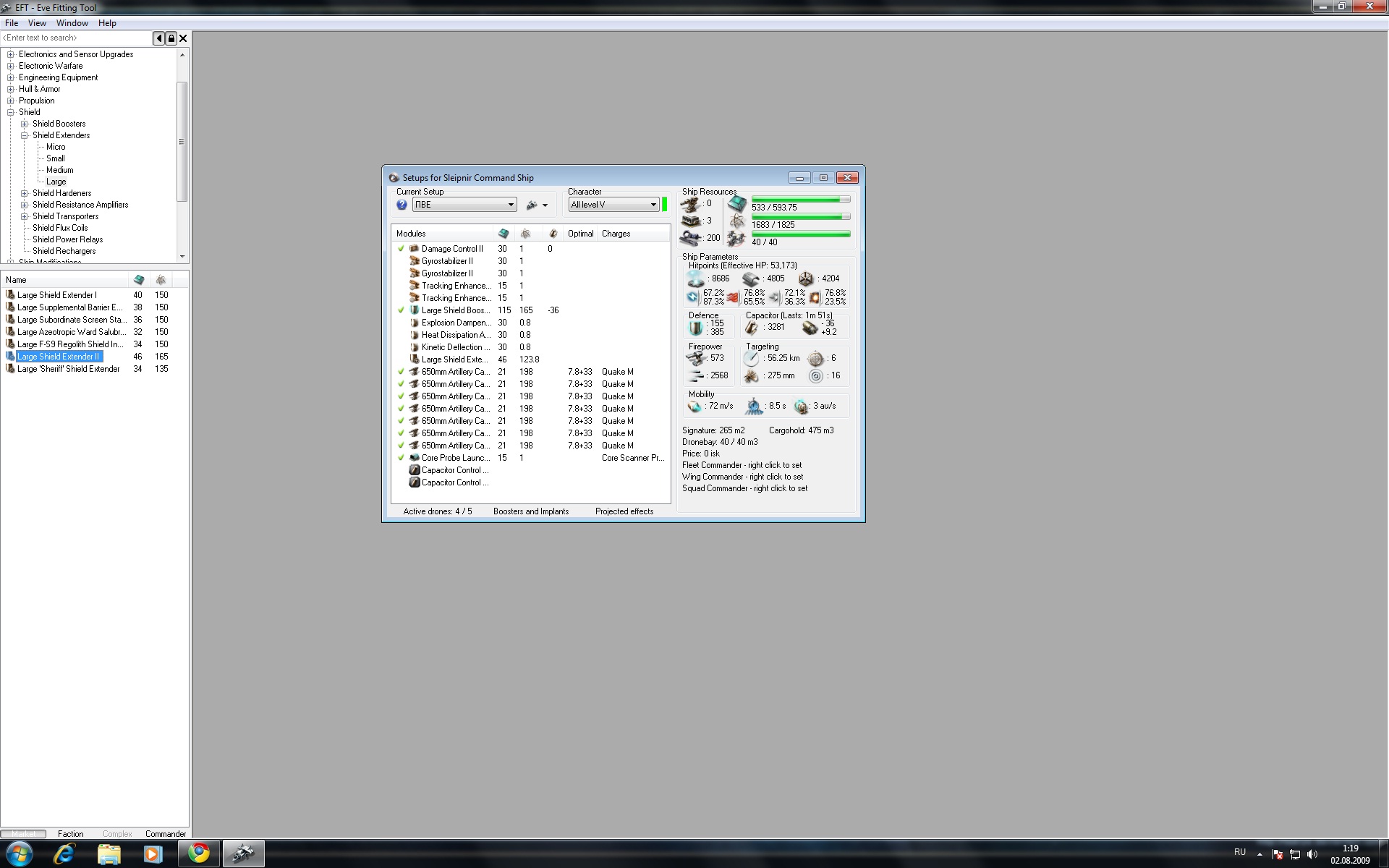Screen dimensions: 1389x868
Task: Click the blue help question mark icon
Action: [x=402, y=205]
